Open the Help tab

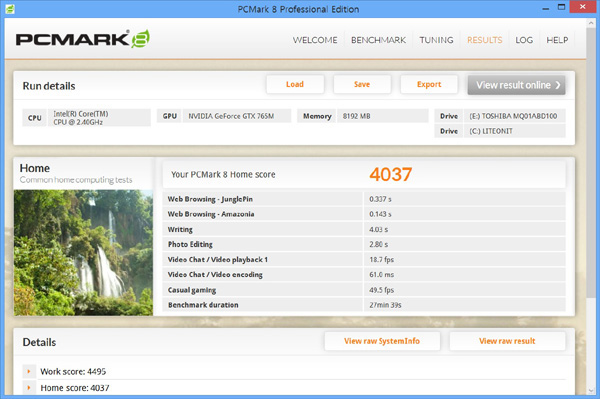tap(557, 40)
